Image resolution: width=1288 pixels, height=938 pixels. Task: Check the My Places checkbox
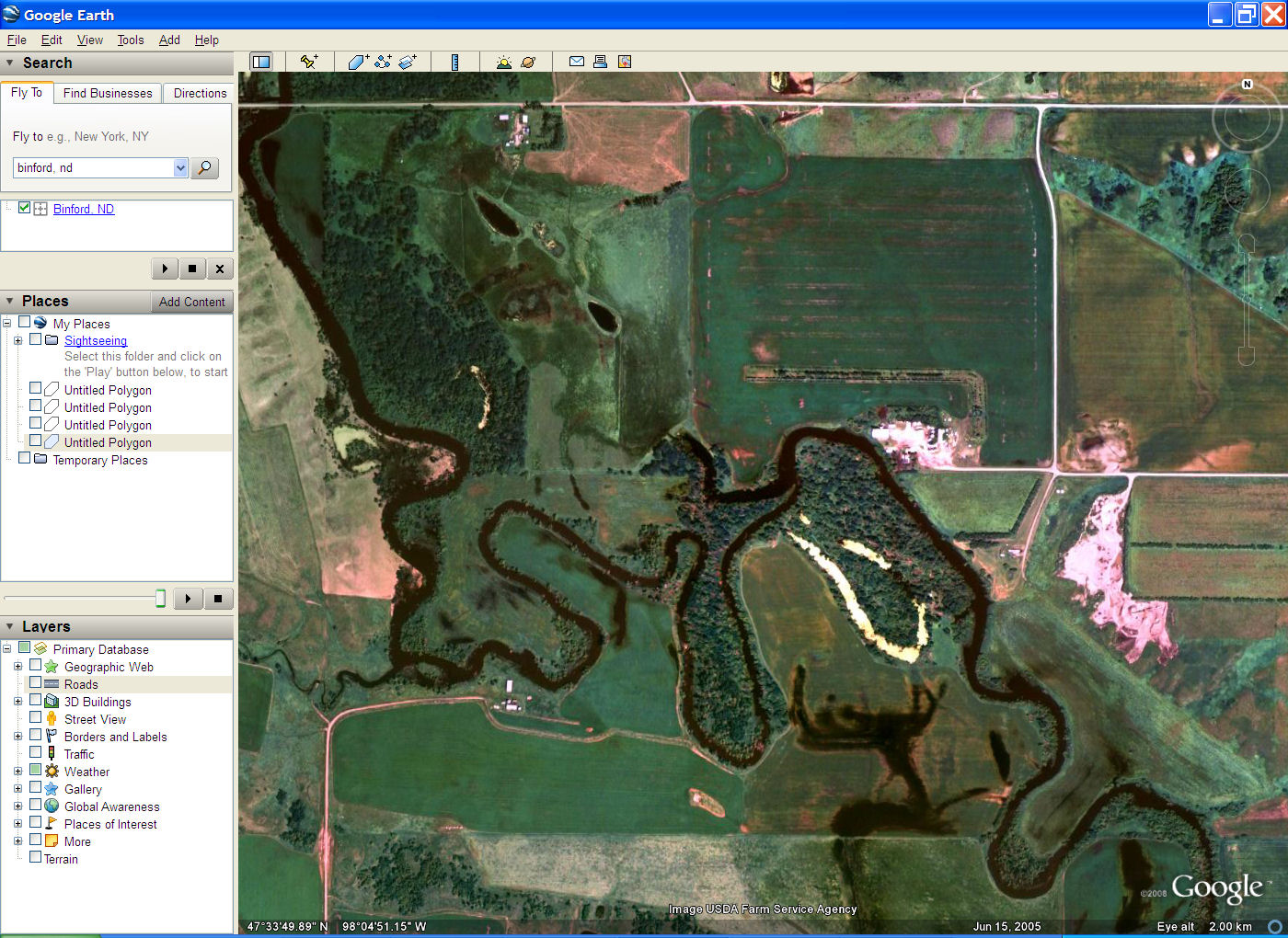pyautogui.click(x=25, y=322)
